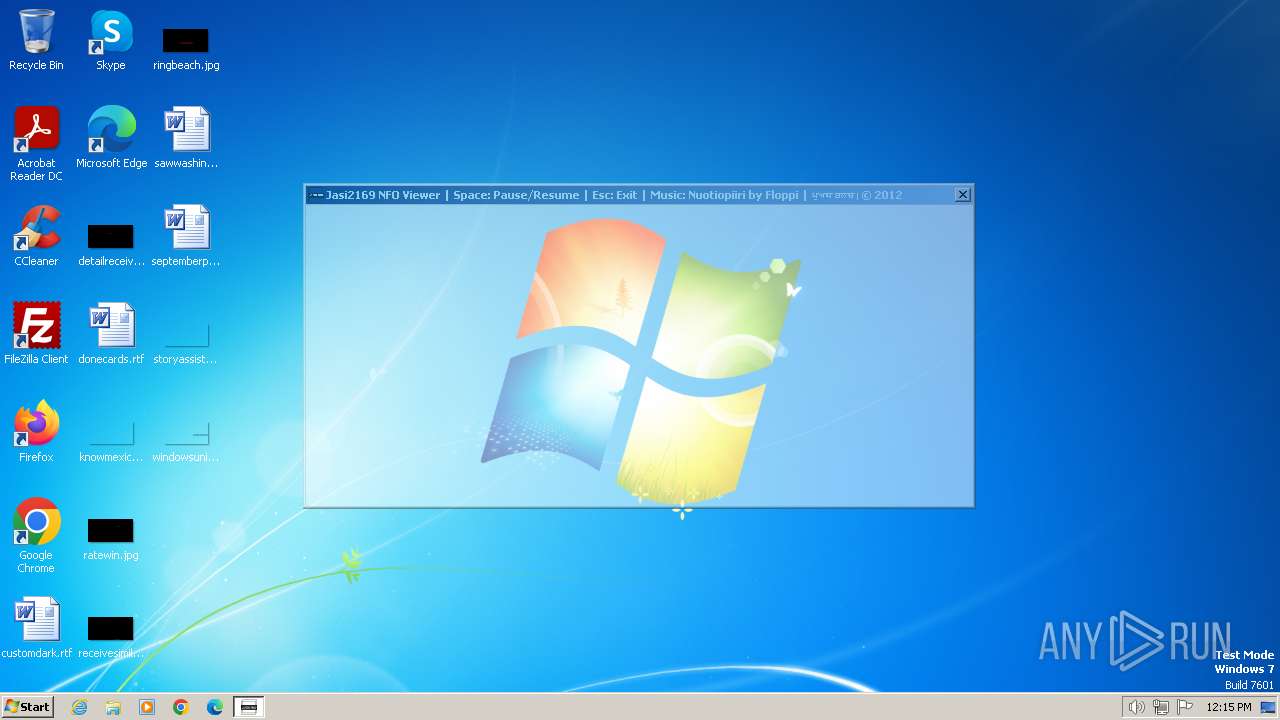Open the Action Center flag icon
This screenshot has width=1280, height=720.
click(x=1185, y=707)
